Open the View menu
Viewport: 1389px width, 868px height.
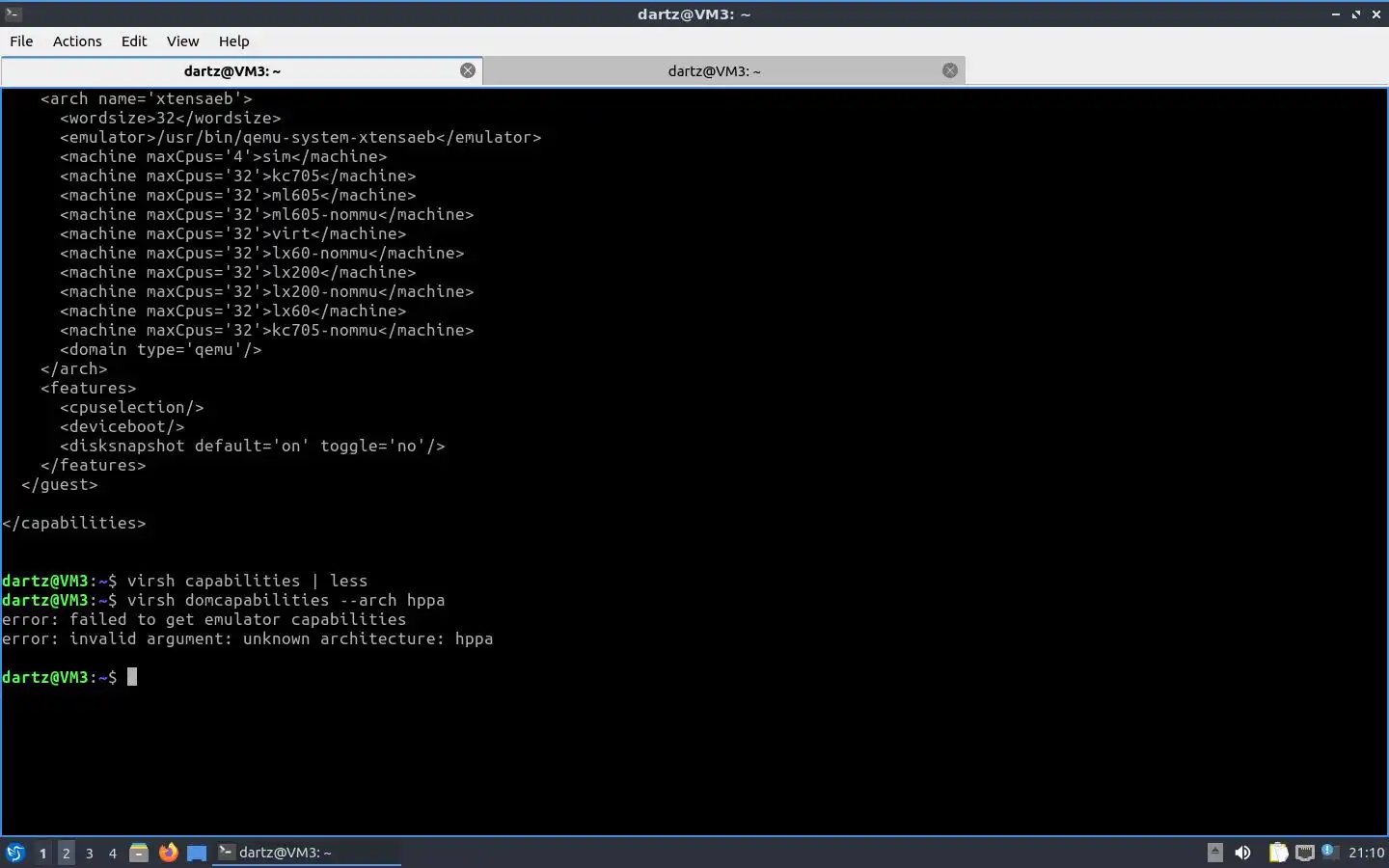point(182,41)
